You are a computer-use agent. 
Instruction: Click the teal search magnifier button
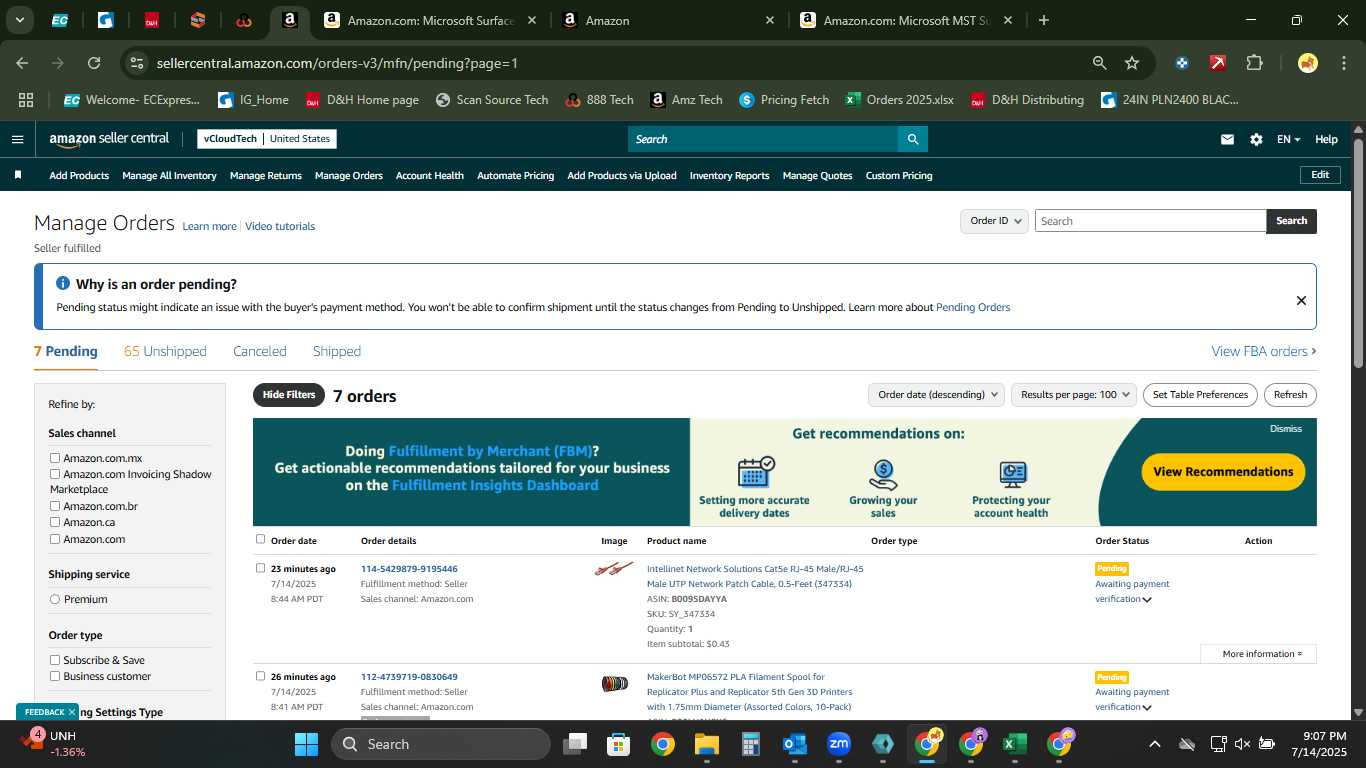click(912, 139)
